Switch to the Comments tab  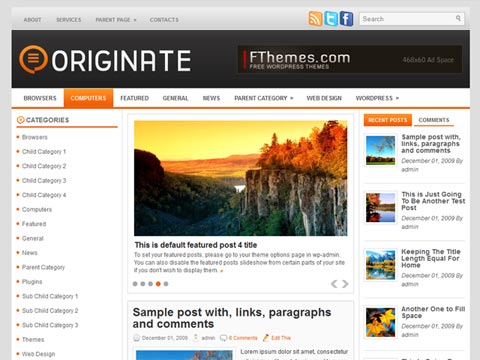click(434, 120)
